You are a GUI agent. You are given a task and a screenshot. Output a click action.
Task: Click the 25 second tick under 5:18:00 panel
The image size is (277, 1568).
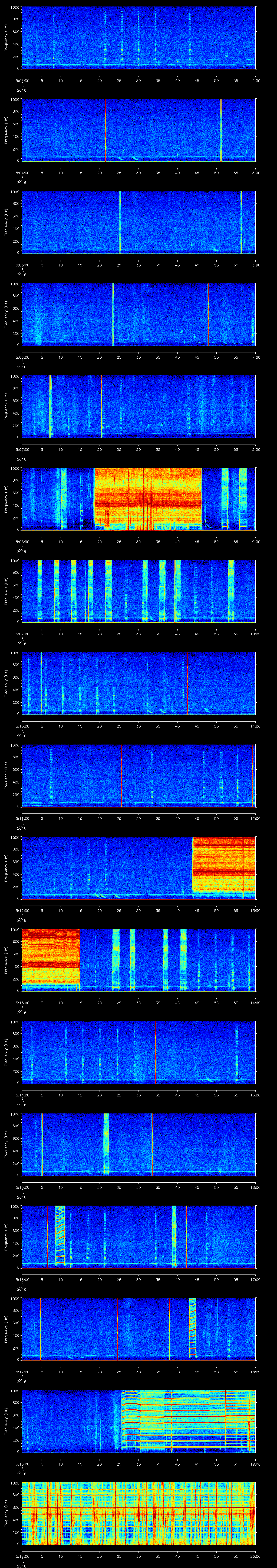click(119, 1463)
